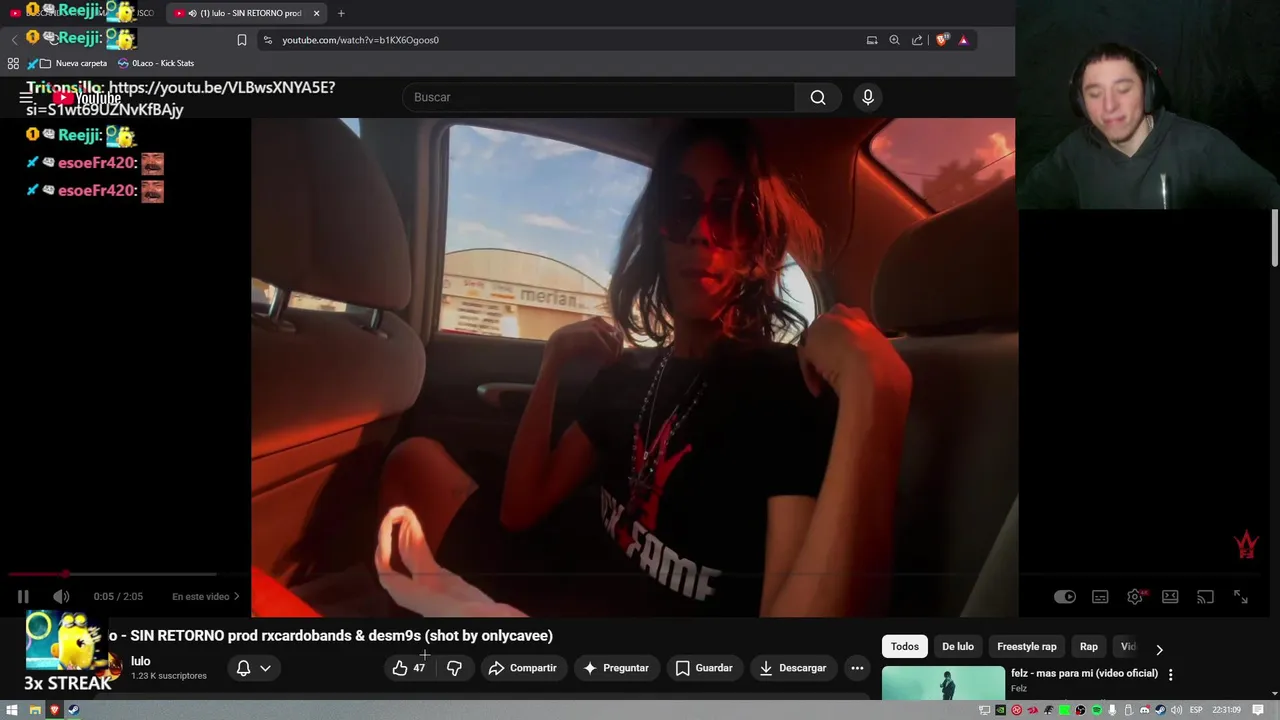Click the page vertical scrollbar
Screen dimensions: 1280x720
1275,238
